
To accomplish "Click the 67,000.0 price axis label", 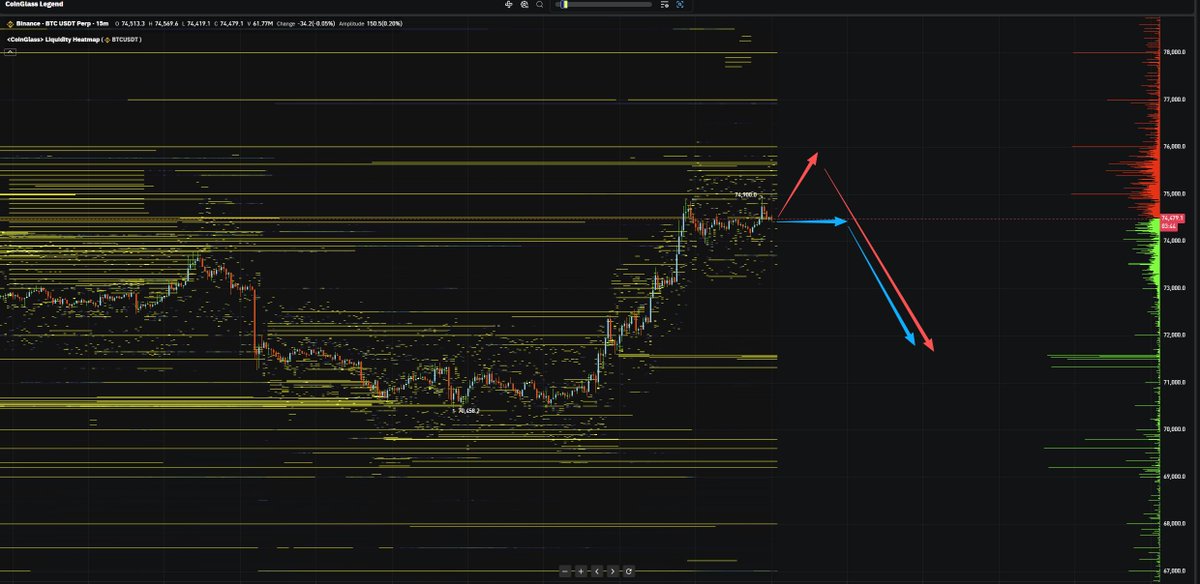I will (x=1173, y=571).
